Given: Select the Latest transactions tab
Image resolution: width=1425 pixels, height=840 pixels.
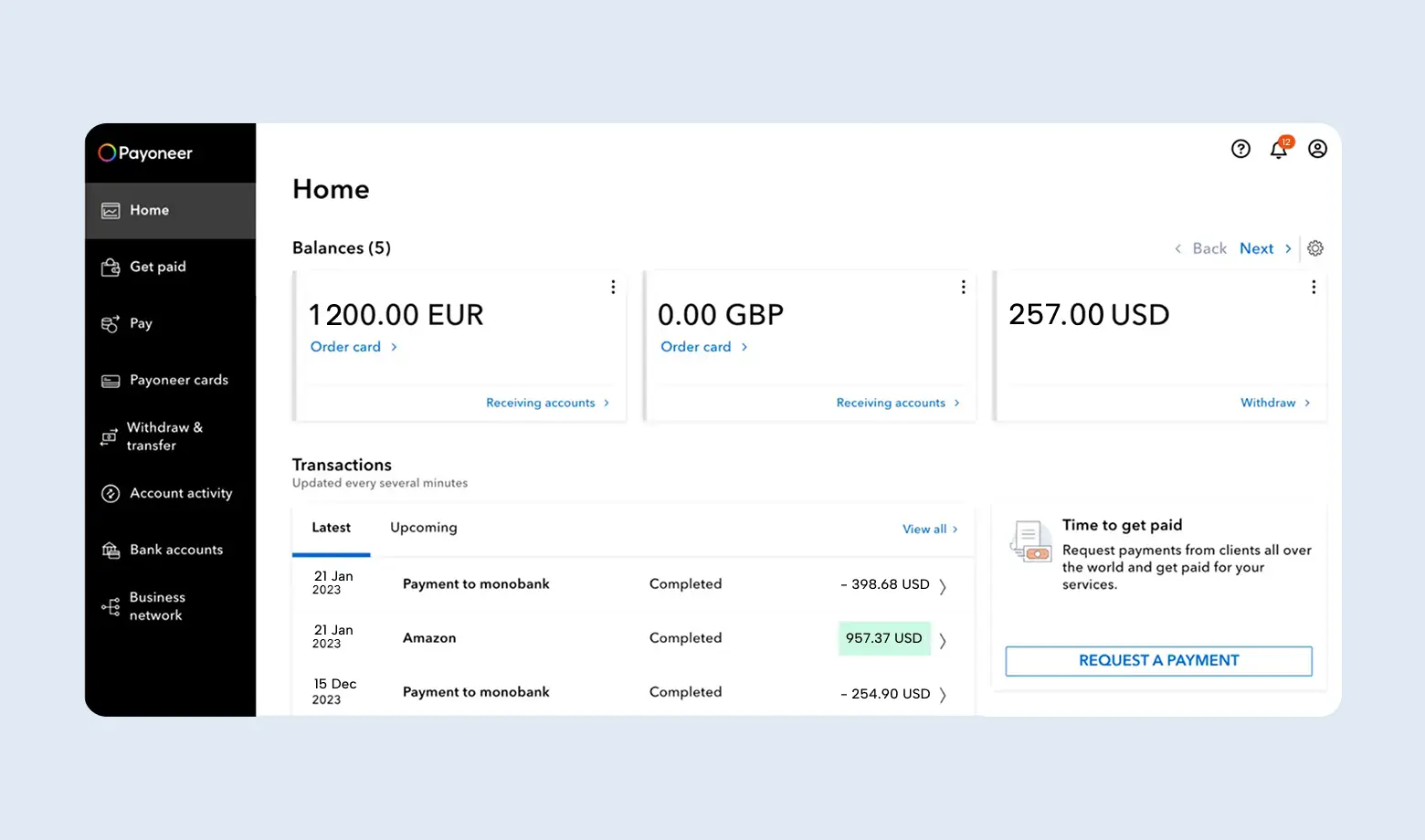Looking at the screenshot, I should click(x=331, y=527).
